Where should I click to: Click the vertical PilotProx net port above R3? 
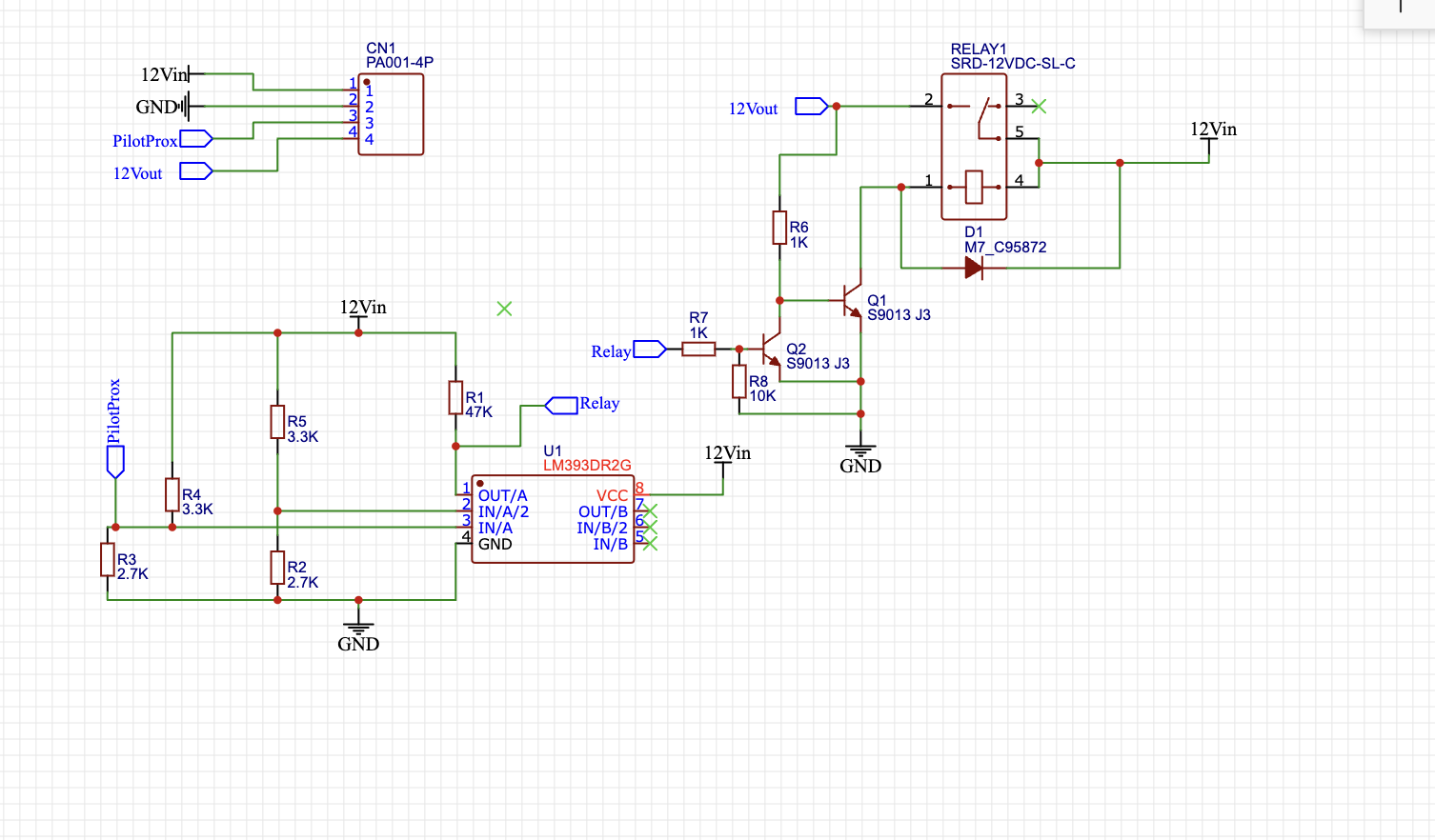115,461
